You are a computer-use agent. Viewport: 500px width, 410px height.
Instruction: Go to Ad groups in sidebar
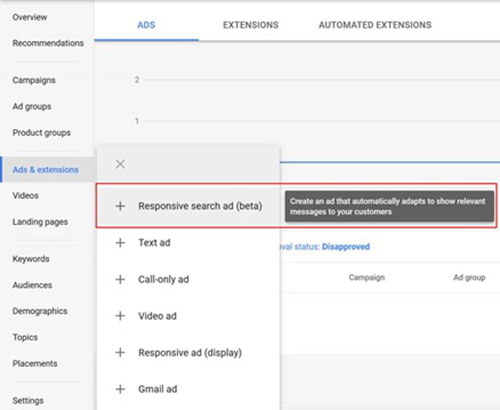point(32,107)
